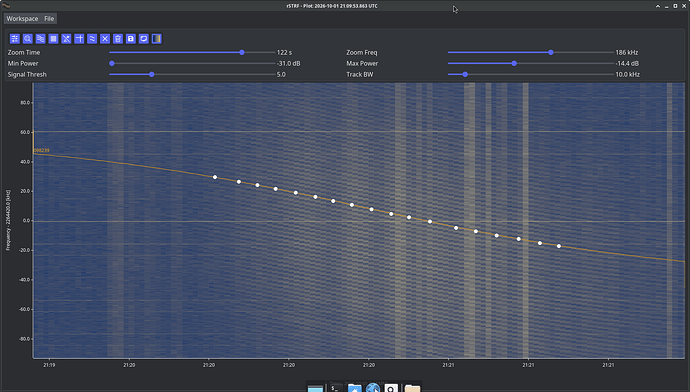
Task: Click the 'Zoom Time' label
Action: tap(24, 52)
